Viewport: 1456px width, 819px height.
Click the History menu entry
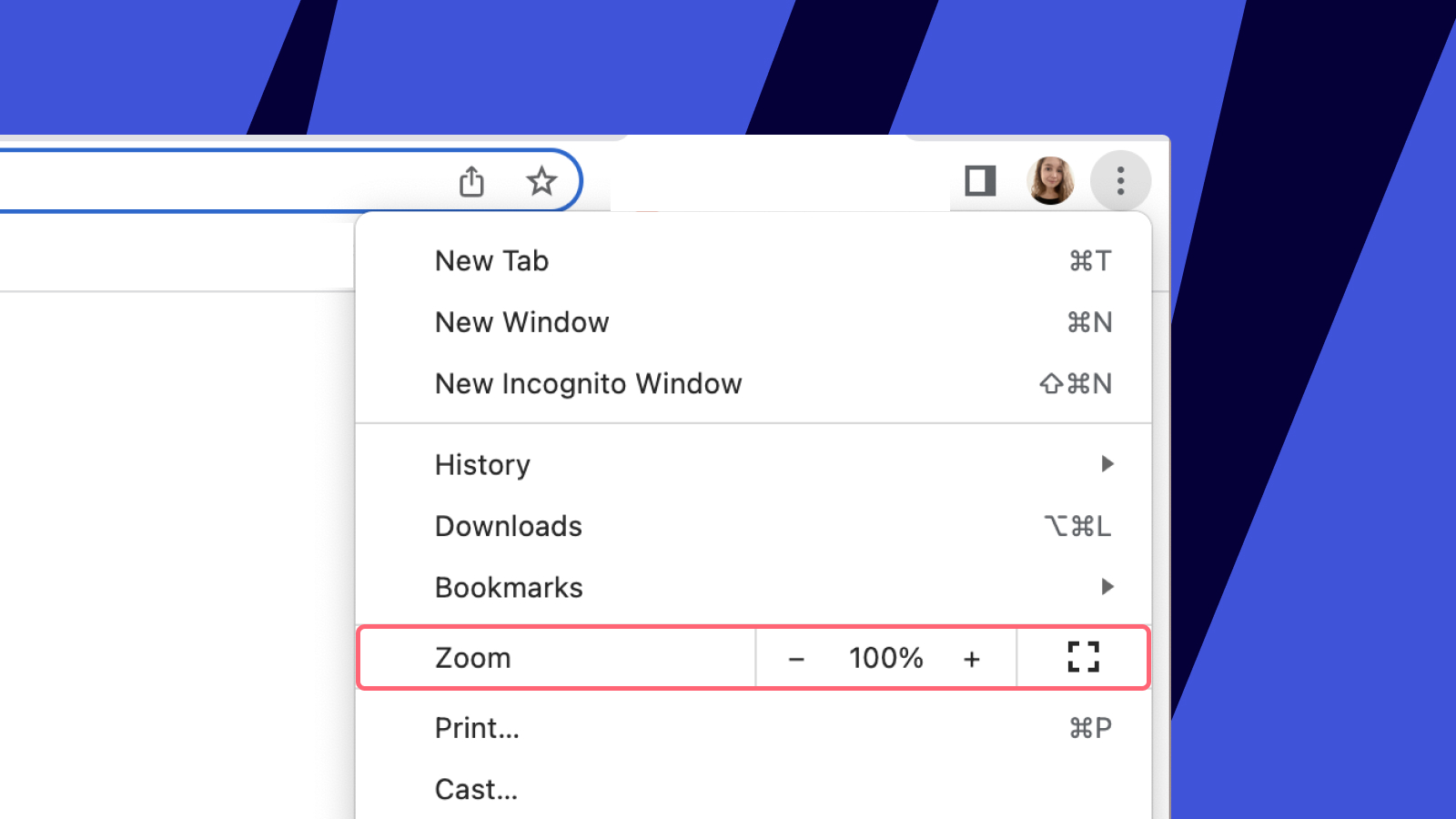point(482,464)
